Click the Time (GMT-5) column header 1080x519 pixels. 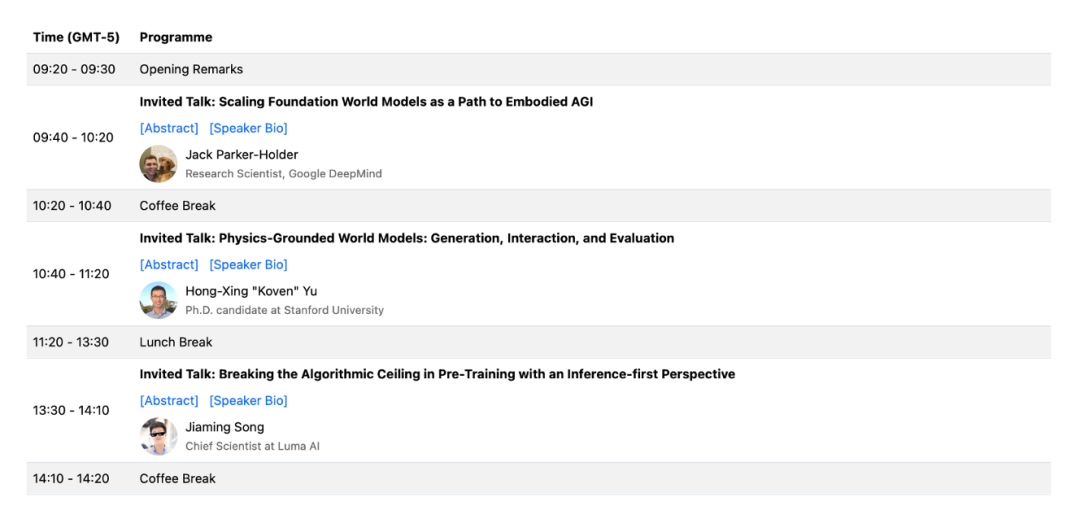click(x=76, y=37)
